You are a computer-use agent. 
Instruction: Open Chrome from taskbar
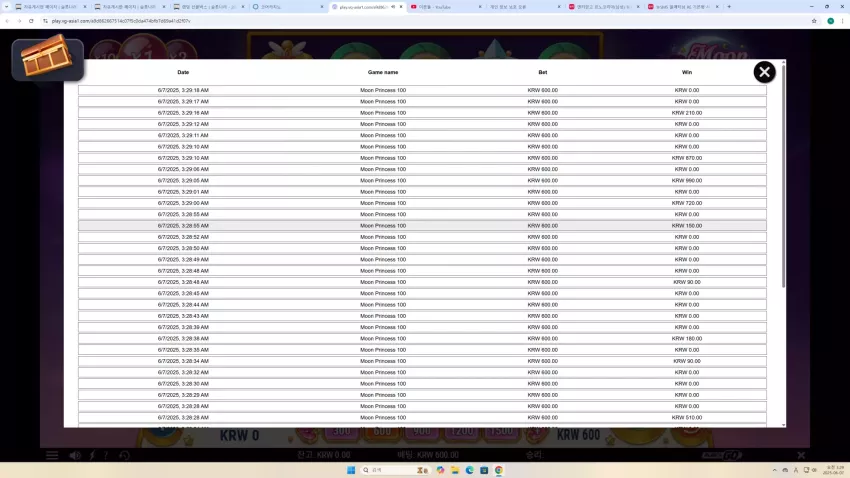pos(499,470)
